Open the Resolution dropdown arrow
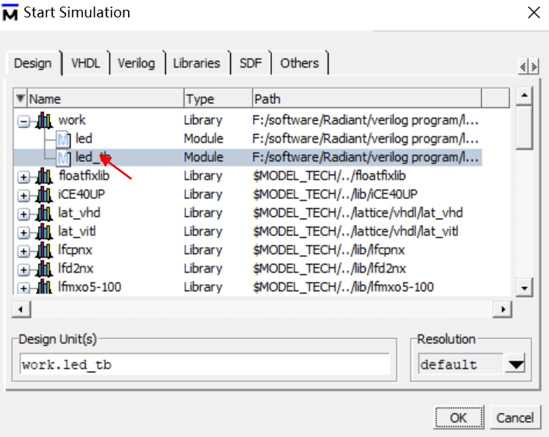Image resolution: width=549 pixels, height=437 pixels. pyautogui.click(x=516, y=364)
